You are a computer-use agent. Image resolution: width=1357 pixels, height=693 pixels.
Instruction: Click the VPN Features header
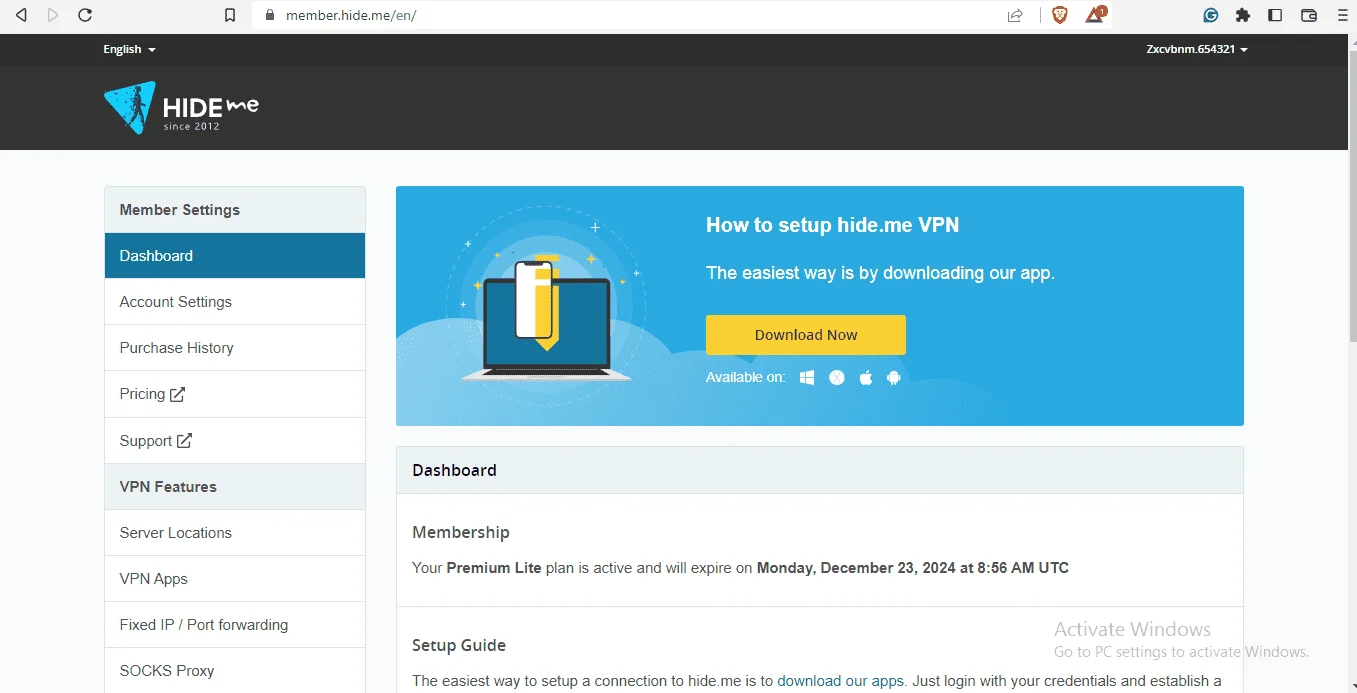[x=235, y=486]
